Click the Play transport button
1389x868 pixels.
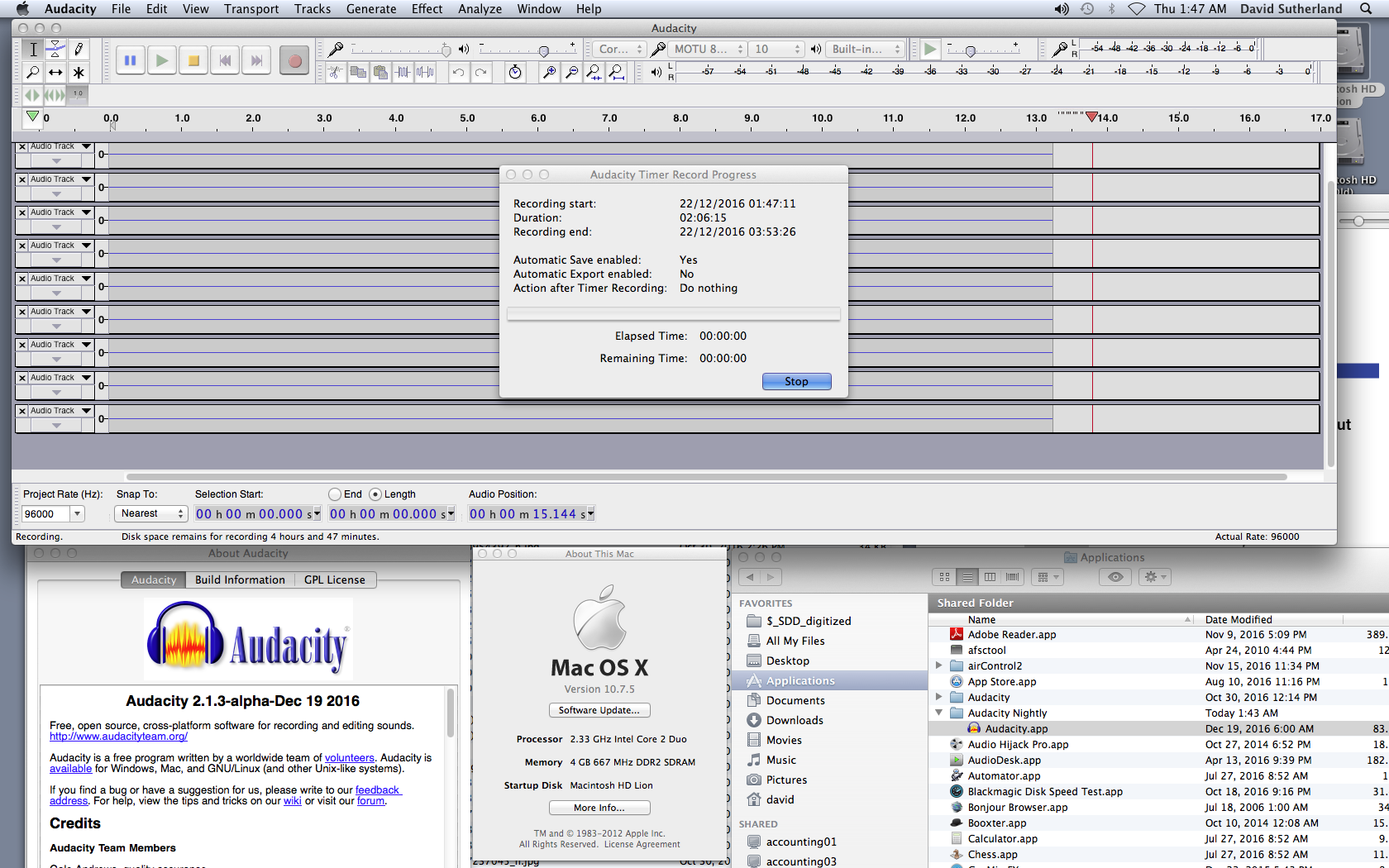click(162, 60)
